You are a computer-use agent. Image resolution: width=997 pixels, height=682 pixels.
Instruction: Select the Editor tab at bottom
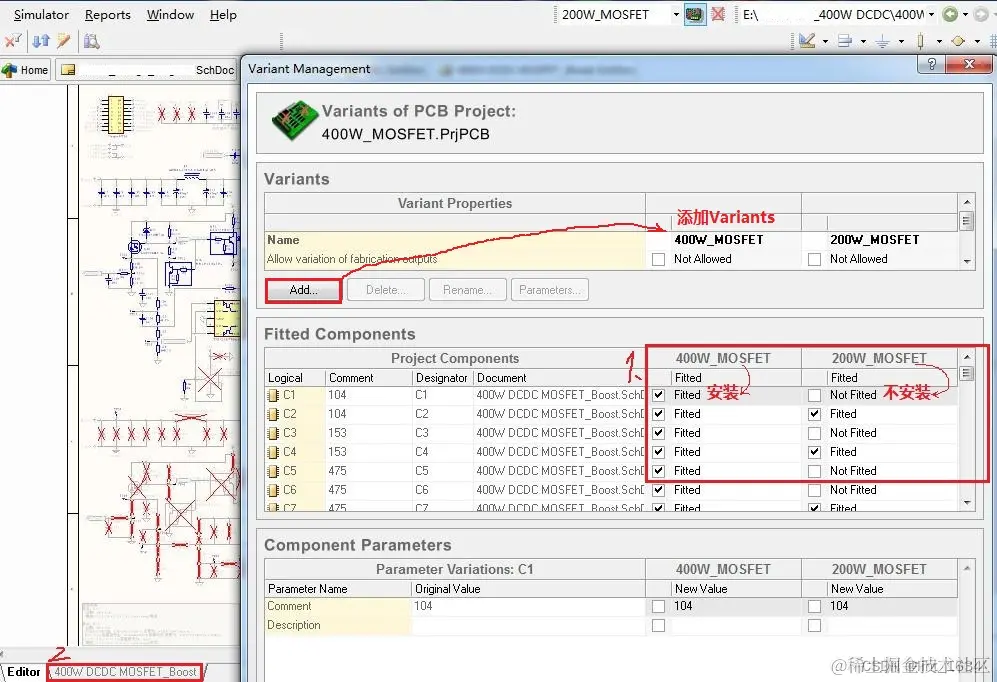coord(24,672)
